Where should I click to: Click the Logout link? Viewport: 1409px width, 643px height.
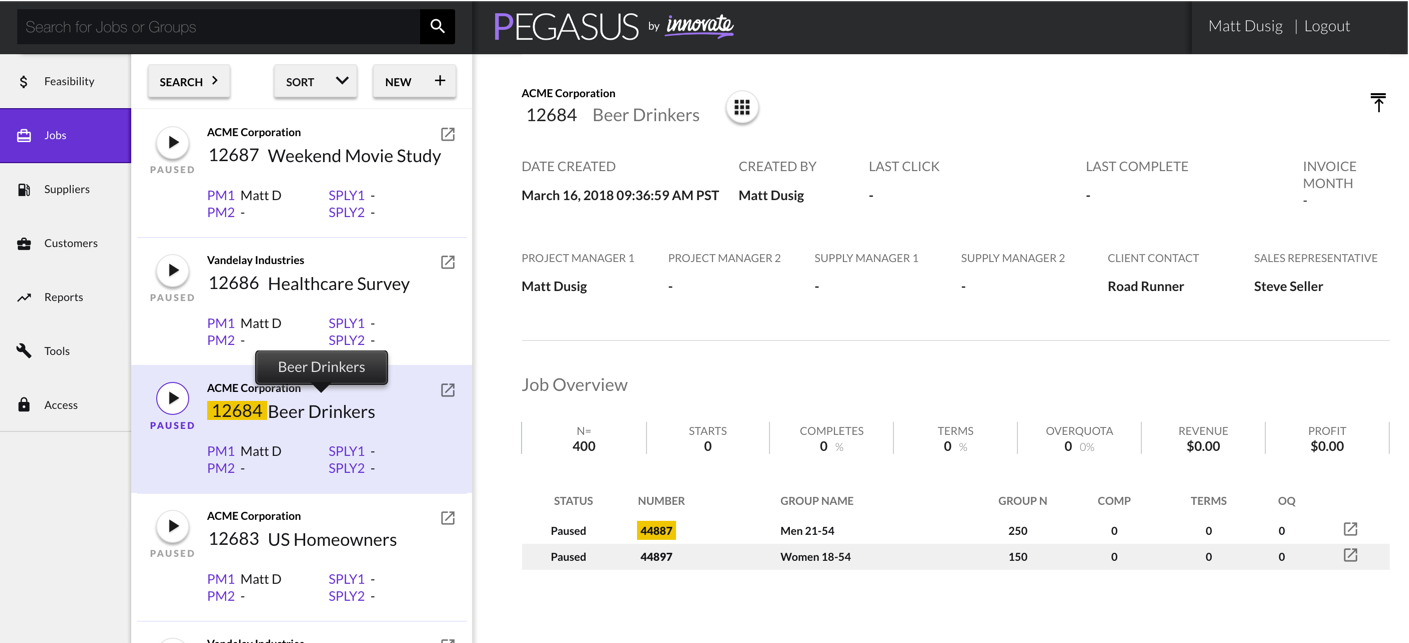tap(1326, 26)
